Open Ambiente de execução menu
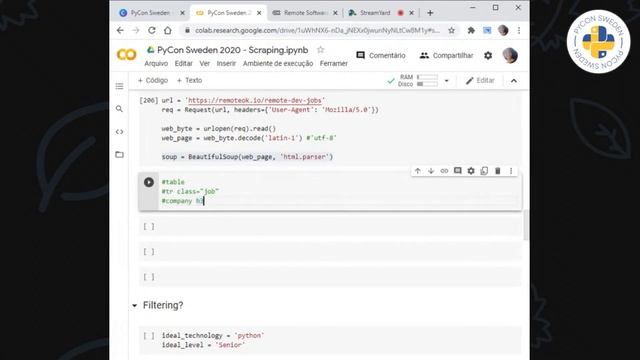640x360 pixels. click(278, 64)
